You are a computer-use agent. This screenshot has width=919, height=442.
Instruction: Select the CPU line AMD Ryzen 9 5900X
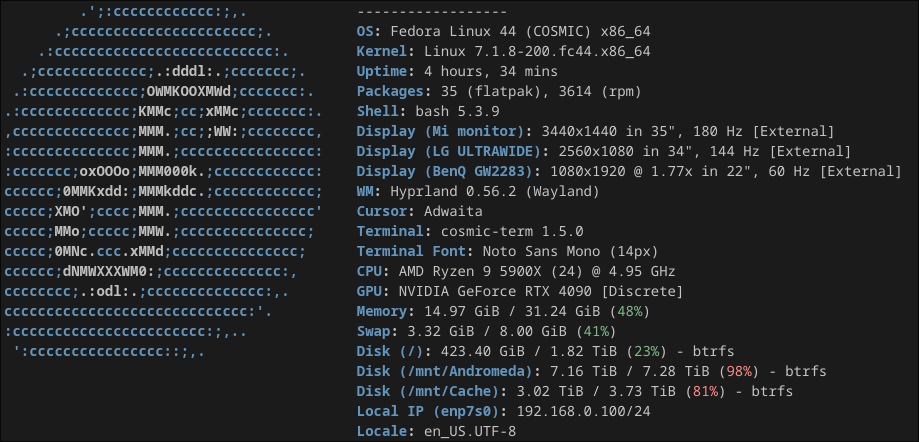(516, 271)
